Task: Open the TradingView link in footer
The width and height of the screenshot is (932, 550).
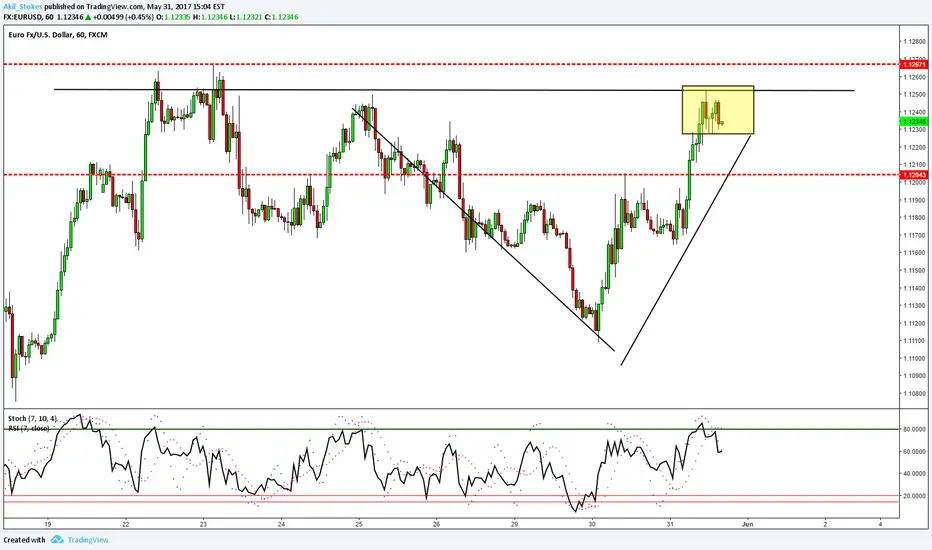Action: tap(88, 540)
